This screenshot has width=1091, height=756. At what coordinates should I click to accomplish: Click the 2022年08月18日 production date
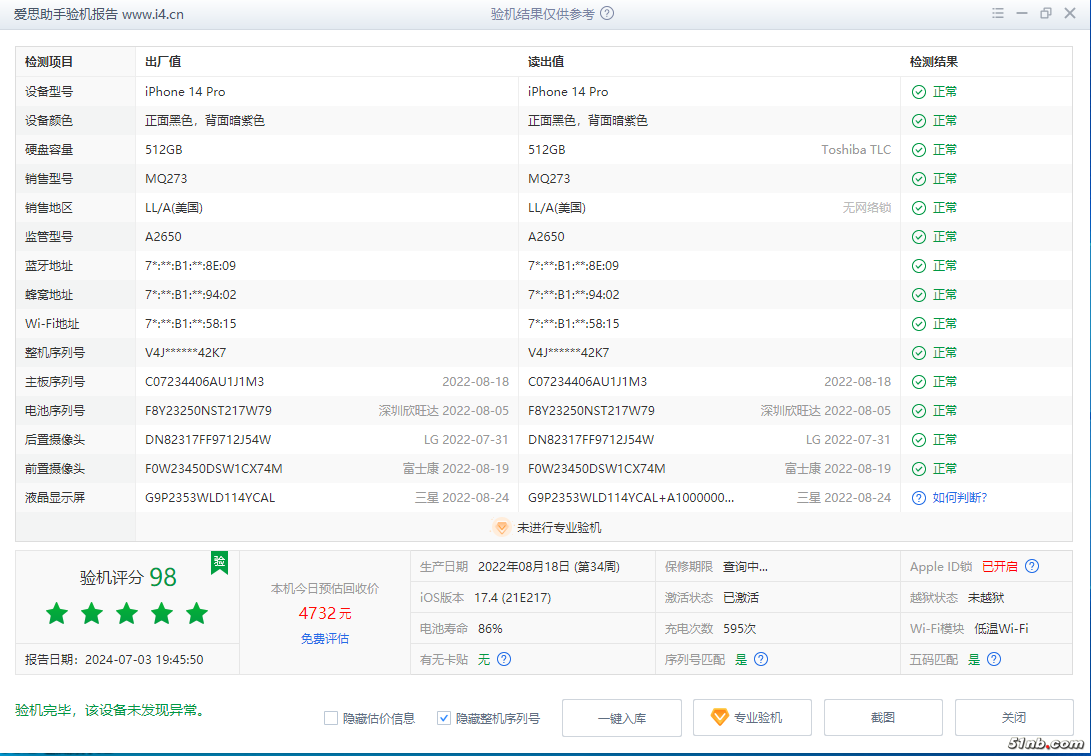coord(548,567)
